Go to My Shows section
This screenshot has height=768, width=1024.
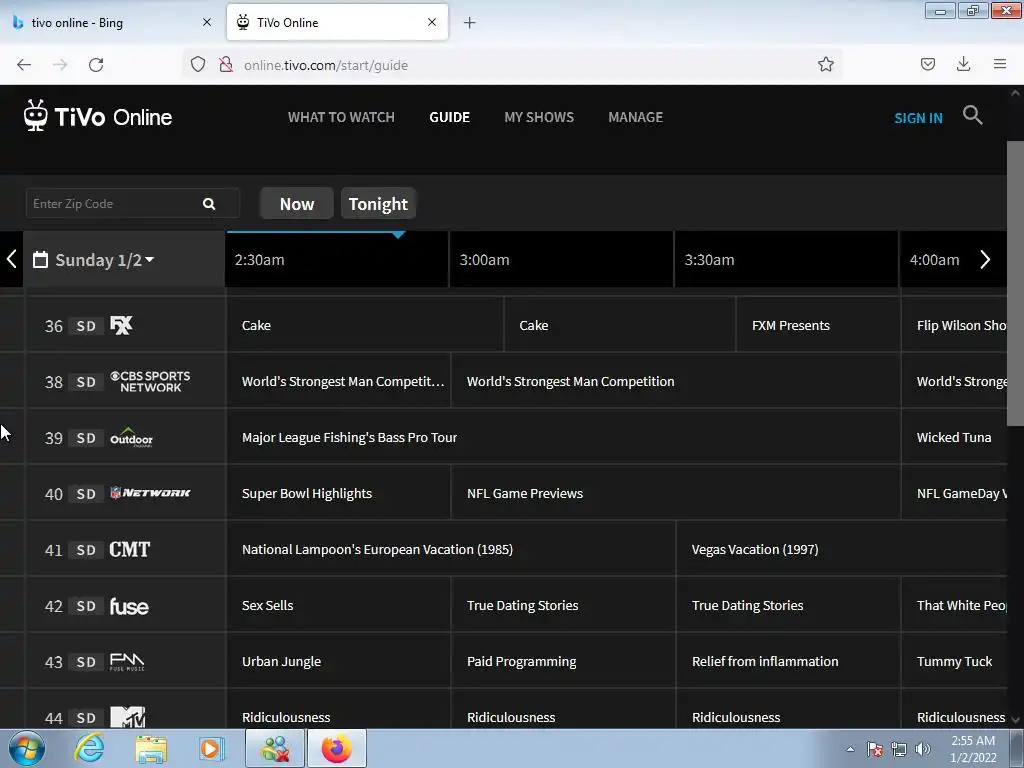pos(539,117)
